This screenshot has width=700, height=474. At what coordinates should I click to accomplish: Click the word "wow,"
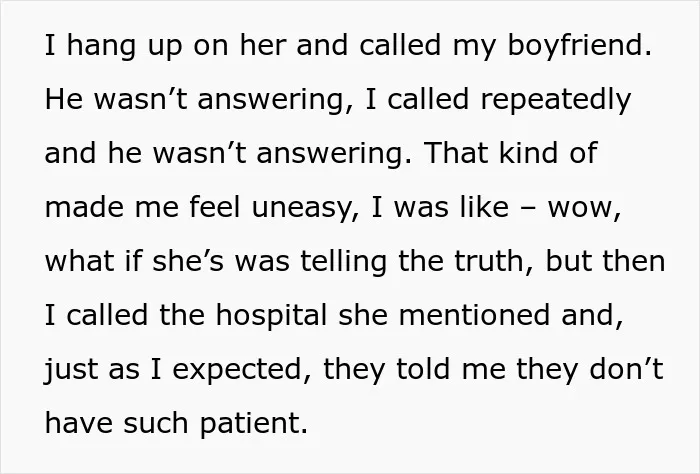584,208
